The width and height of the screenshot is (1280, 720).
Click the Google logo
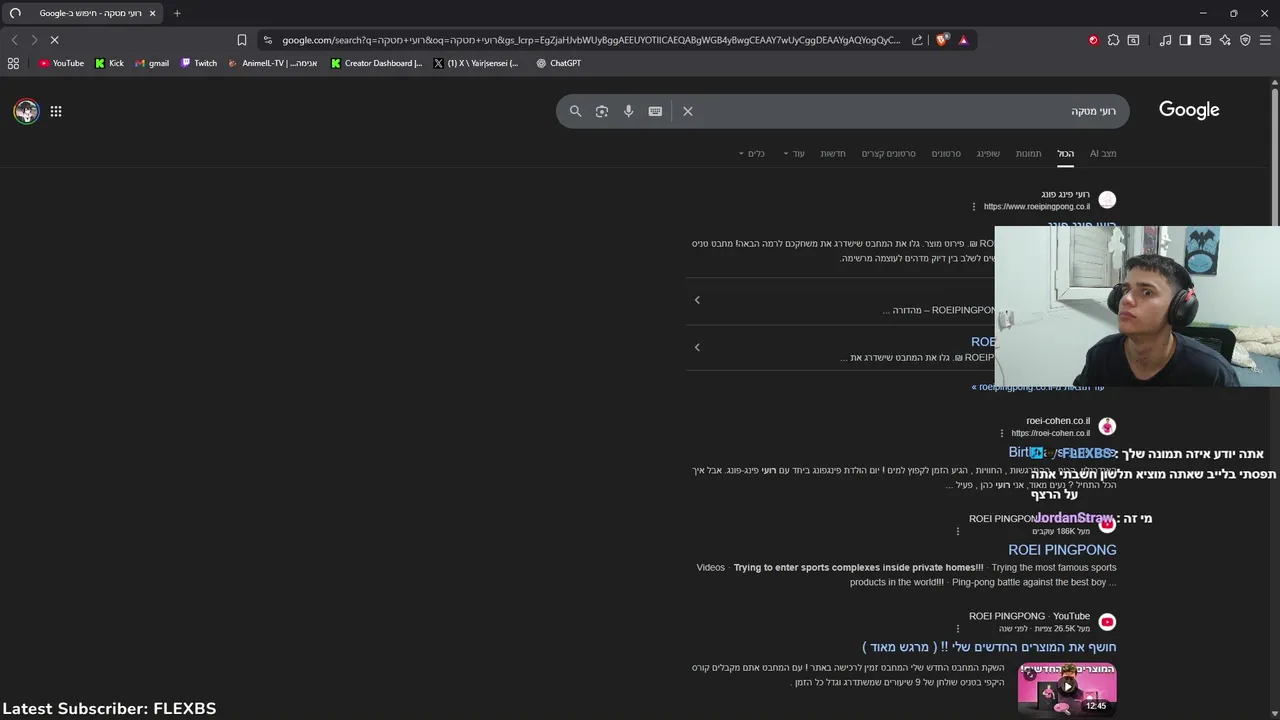[1189, 110]
